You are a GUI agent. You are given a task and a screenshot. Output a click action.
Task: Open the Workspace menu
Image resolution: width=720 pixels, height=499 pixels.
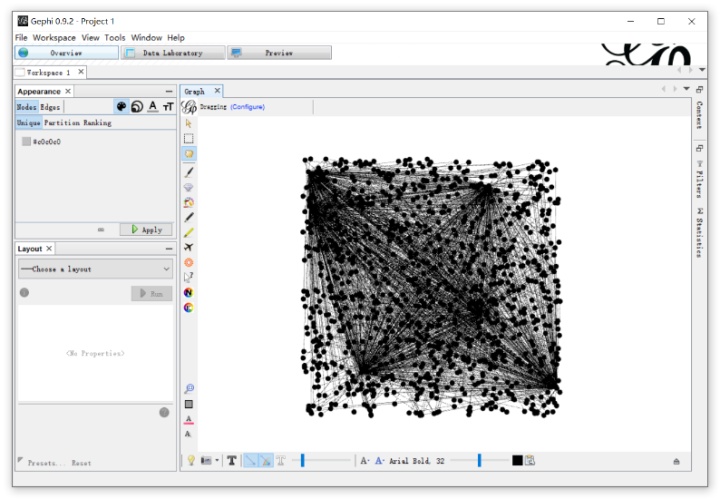[x=54, y=38]
